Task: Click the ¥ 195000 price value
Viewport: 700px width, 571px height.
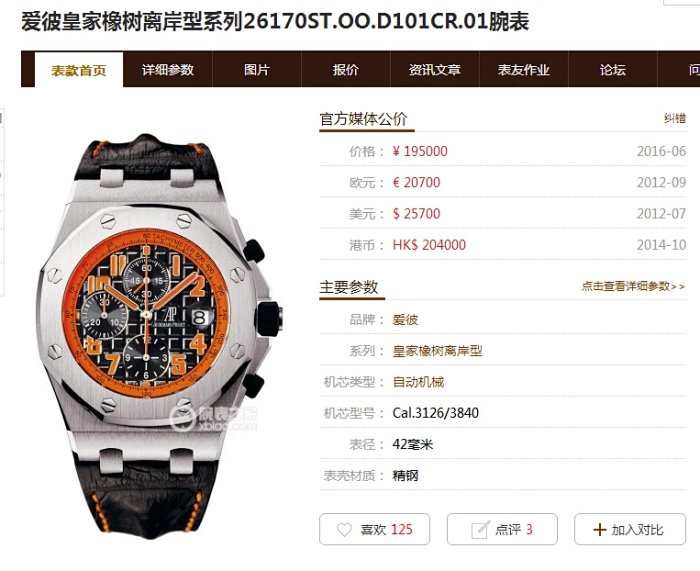Action: tap(420, 151)
